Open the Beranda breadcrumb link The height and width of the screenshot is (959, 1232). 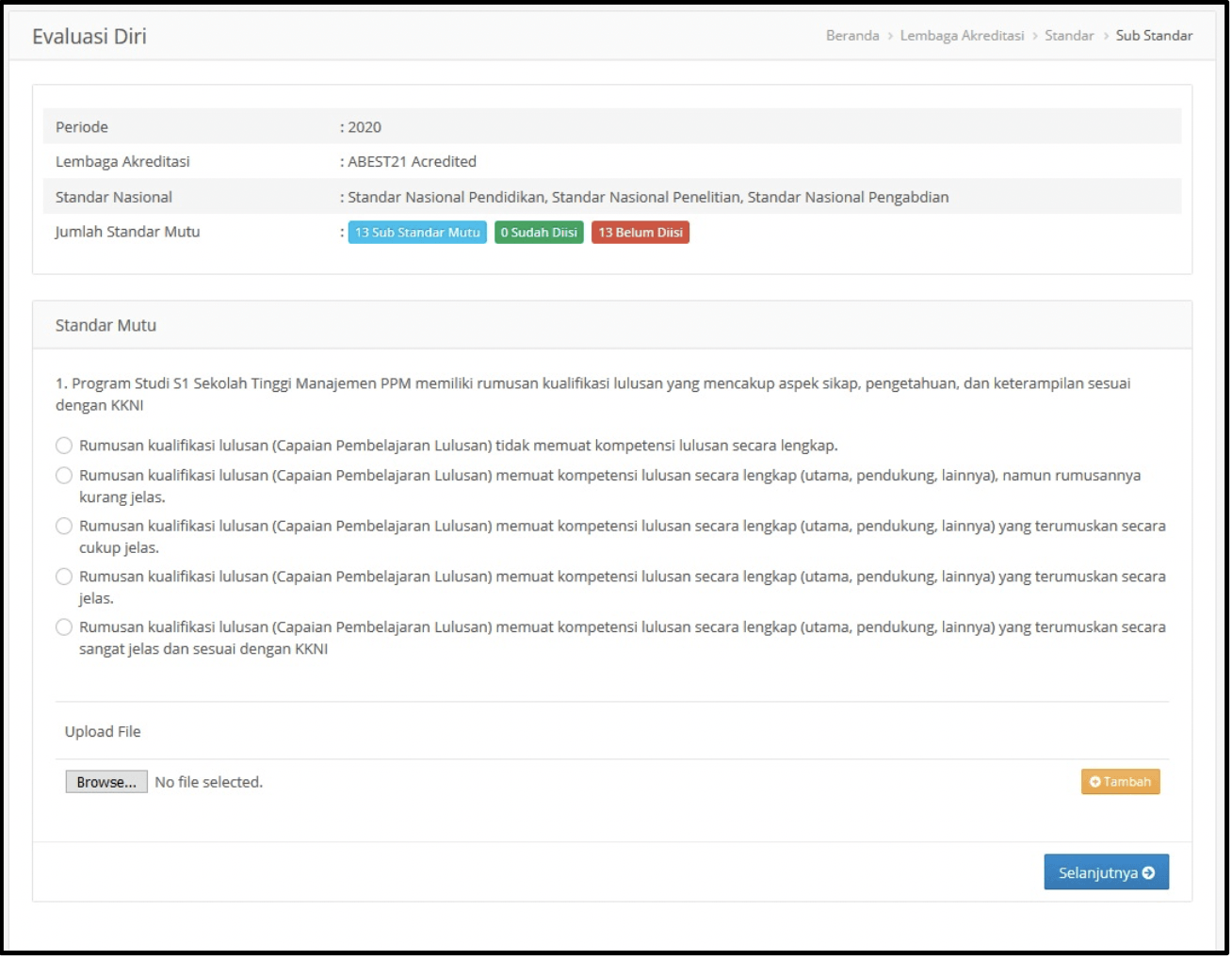point(851,35)
